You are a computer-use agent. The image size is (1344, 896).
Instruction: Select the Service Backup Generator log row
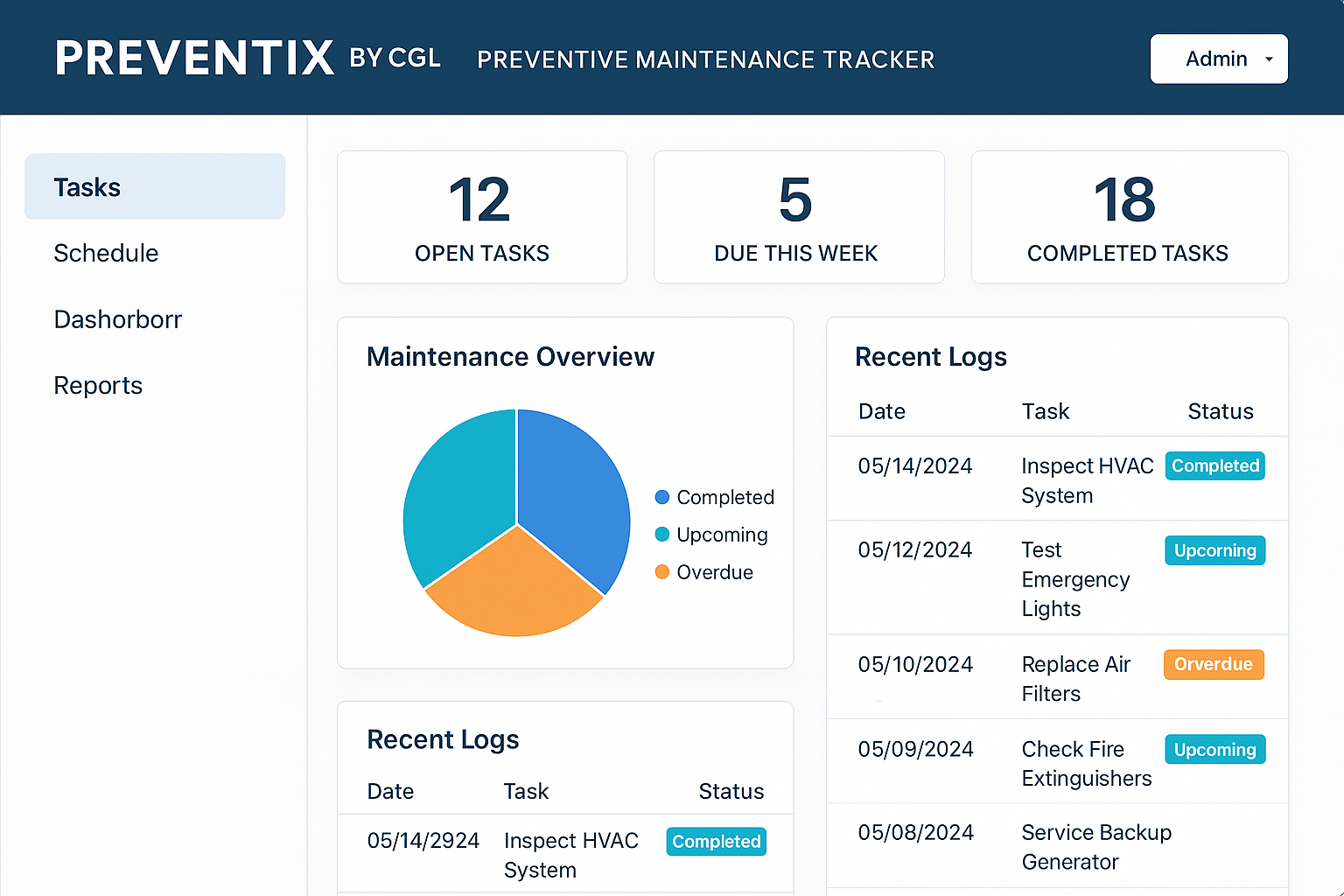(x=1056, y=846)
